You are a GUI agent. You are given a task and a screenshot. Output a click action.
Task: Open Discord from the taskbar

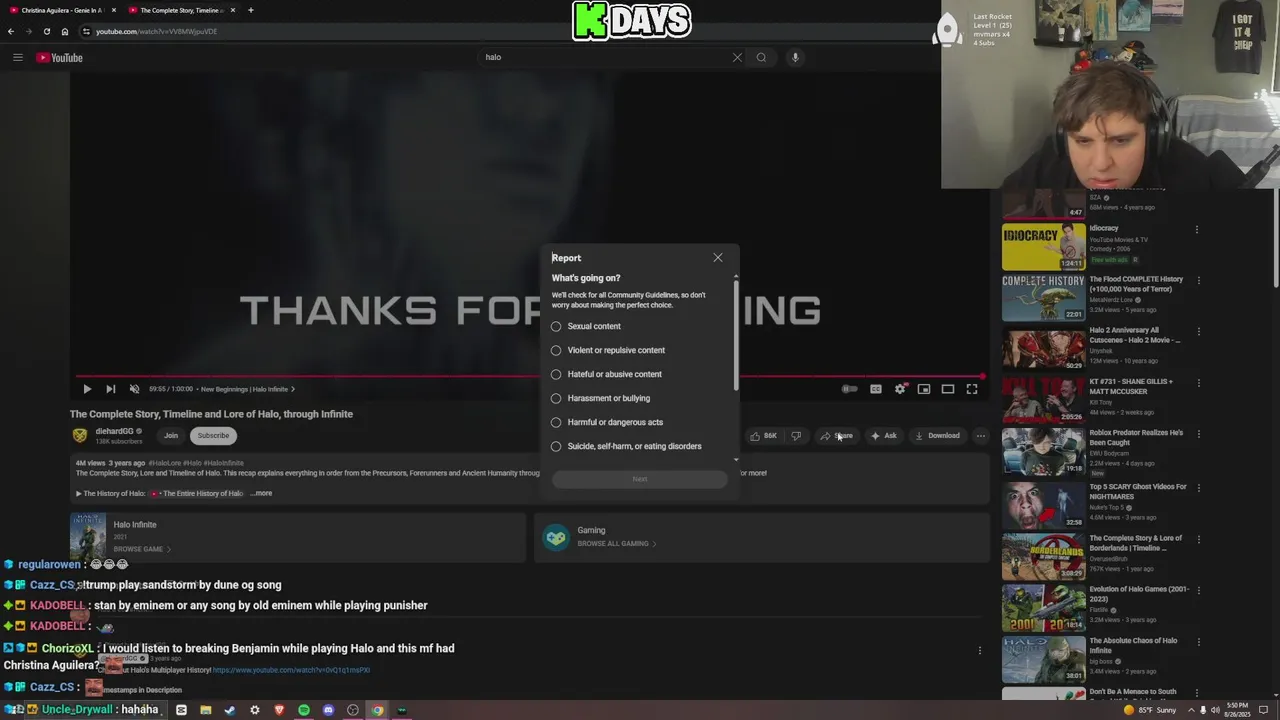pyautogui.click(x=328, y=710)
